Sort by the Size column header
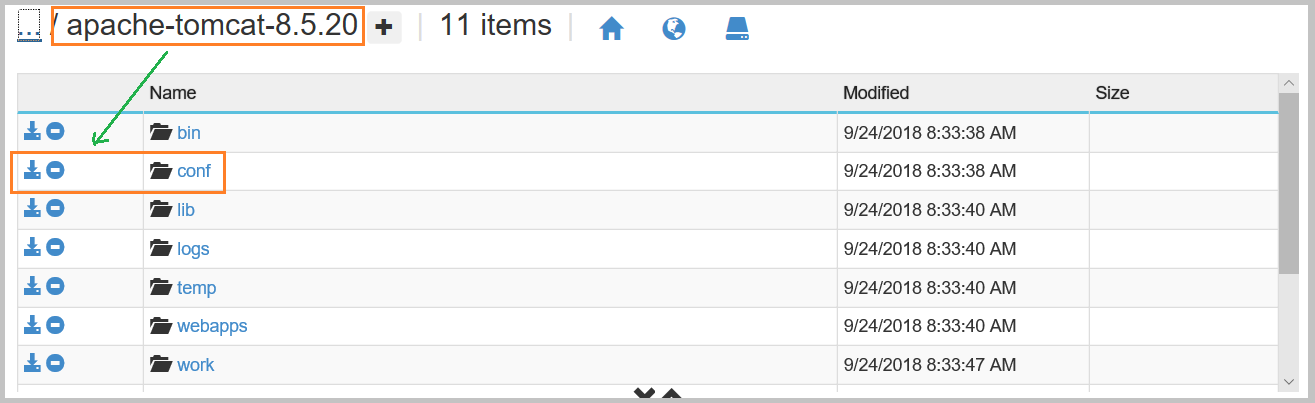This screenshot has width=1315, height=403. pos(1112,93)
